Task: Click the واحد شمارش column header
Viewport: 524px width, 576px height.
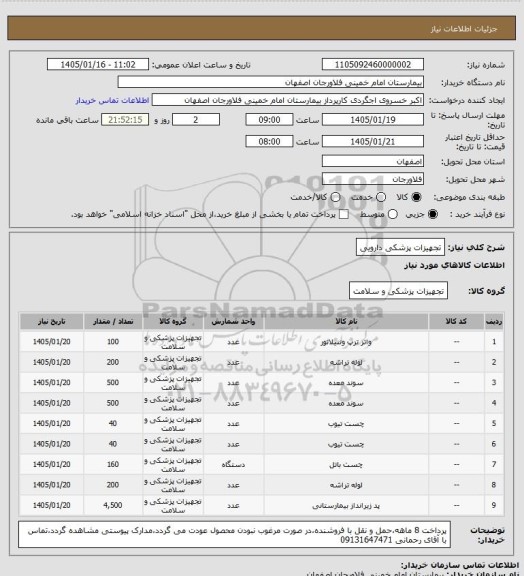Action: pyautogui.click(x=233, y=321)
